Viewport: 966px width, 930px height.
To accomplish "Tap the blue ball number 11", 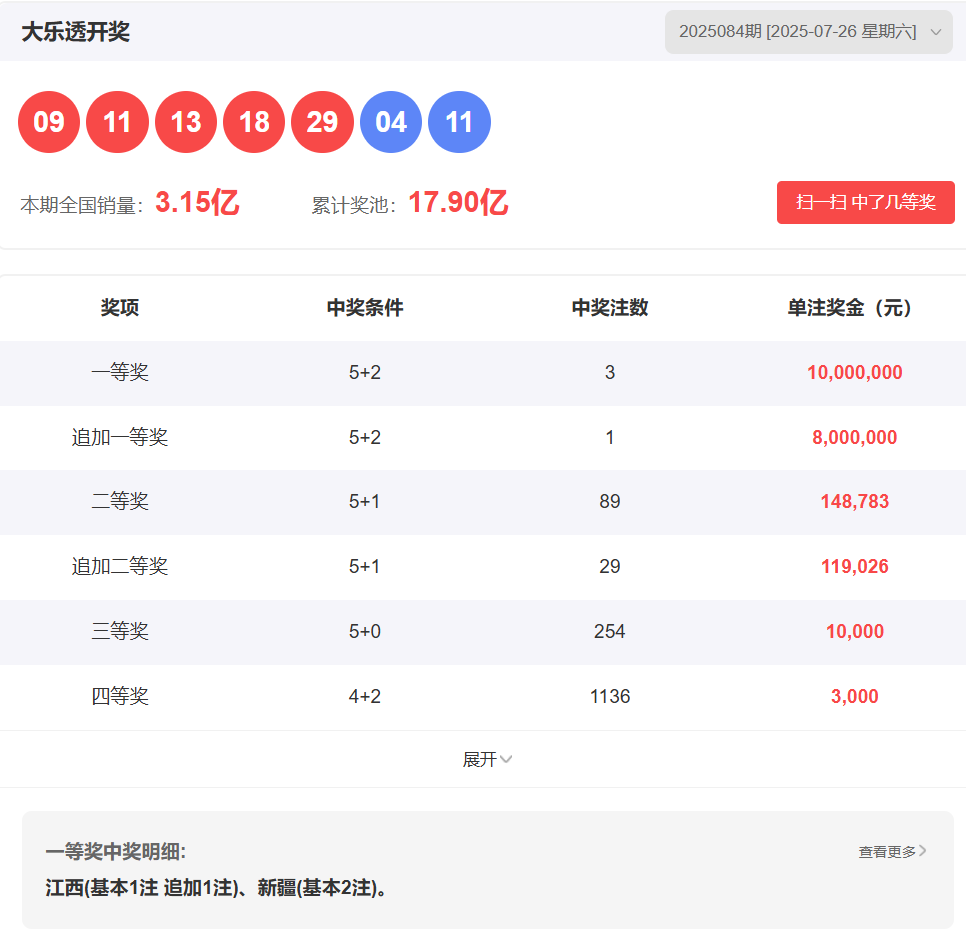I will 459,122.
